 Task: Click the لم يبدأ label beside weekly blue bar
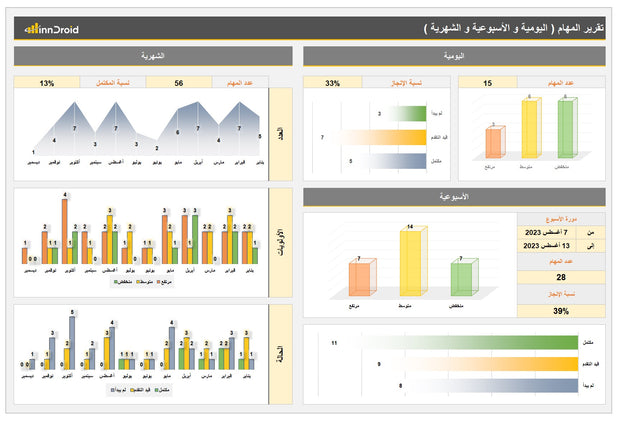point(589,385)
